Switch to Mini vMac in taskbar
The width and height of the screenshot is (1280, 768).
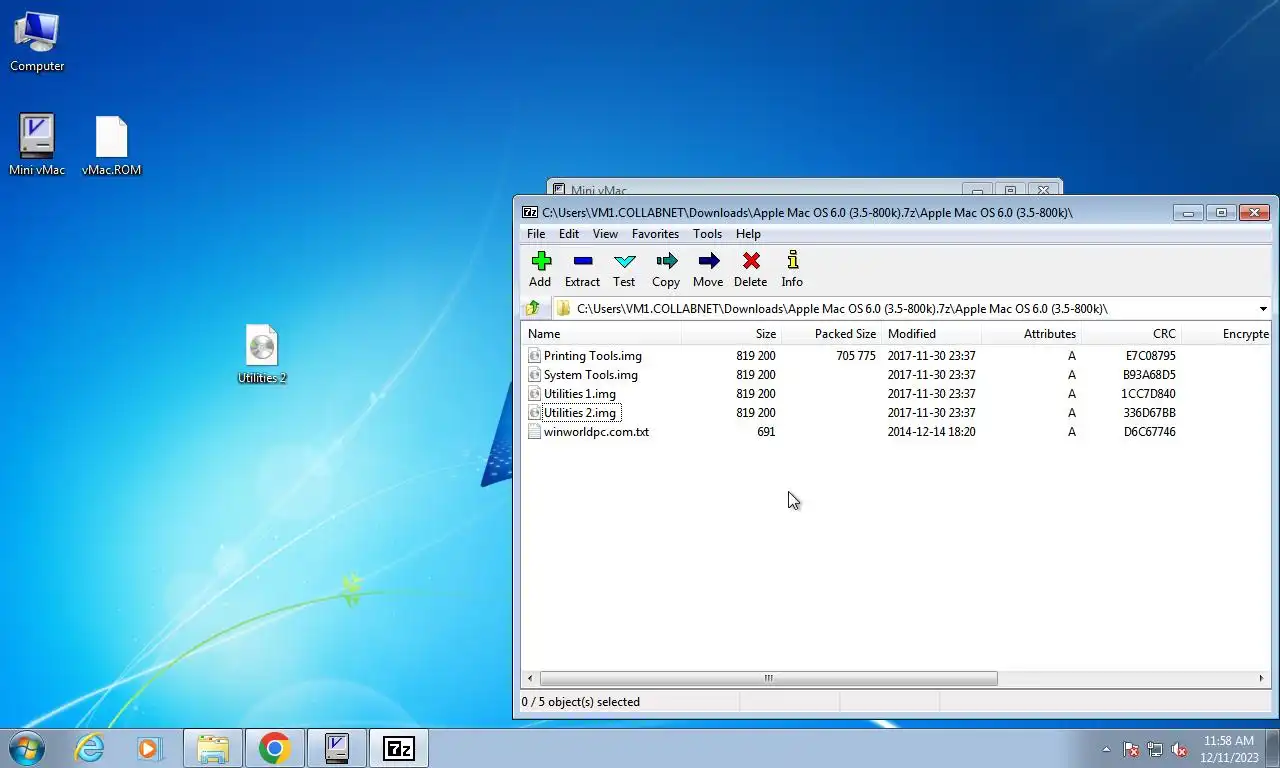click(x=337, y=748)
